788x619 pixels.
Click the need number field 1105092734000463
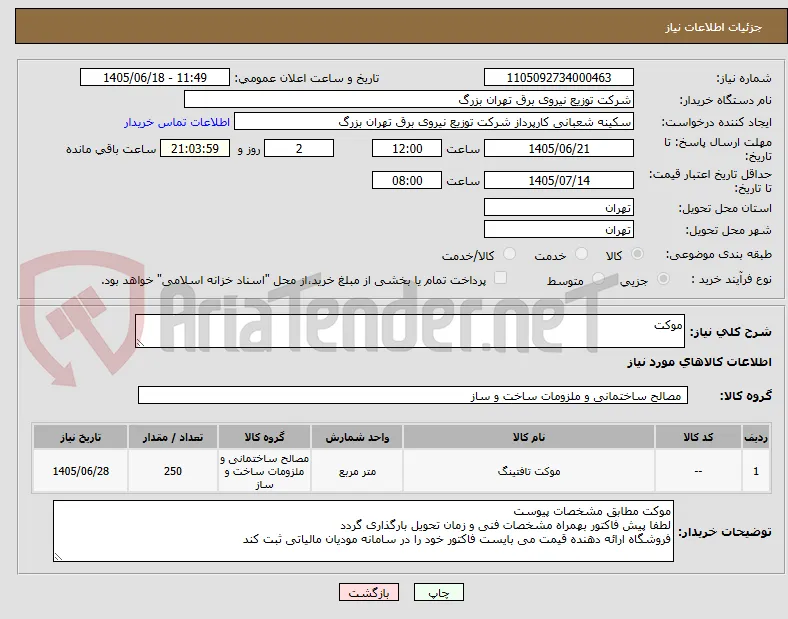tap(559, 77)
